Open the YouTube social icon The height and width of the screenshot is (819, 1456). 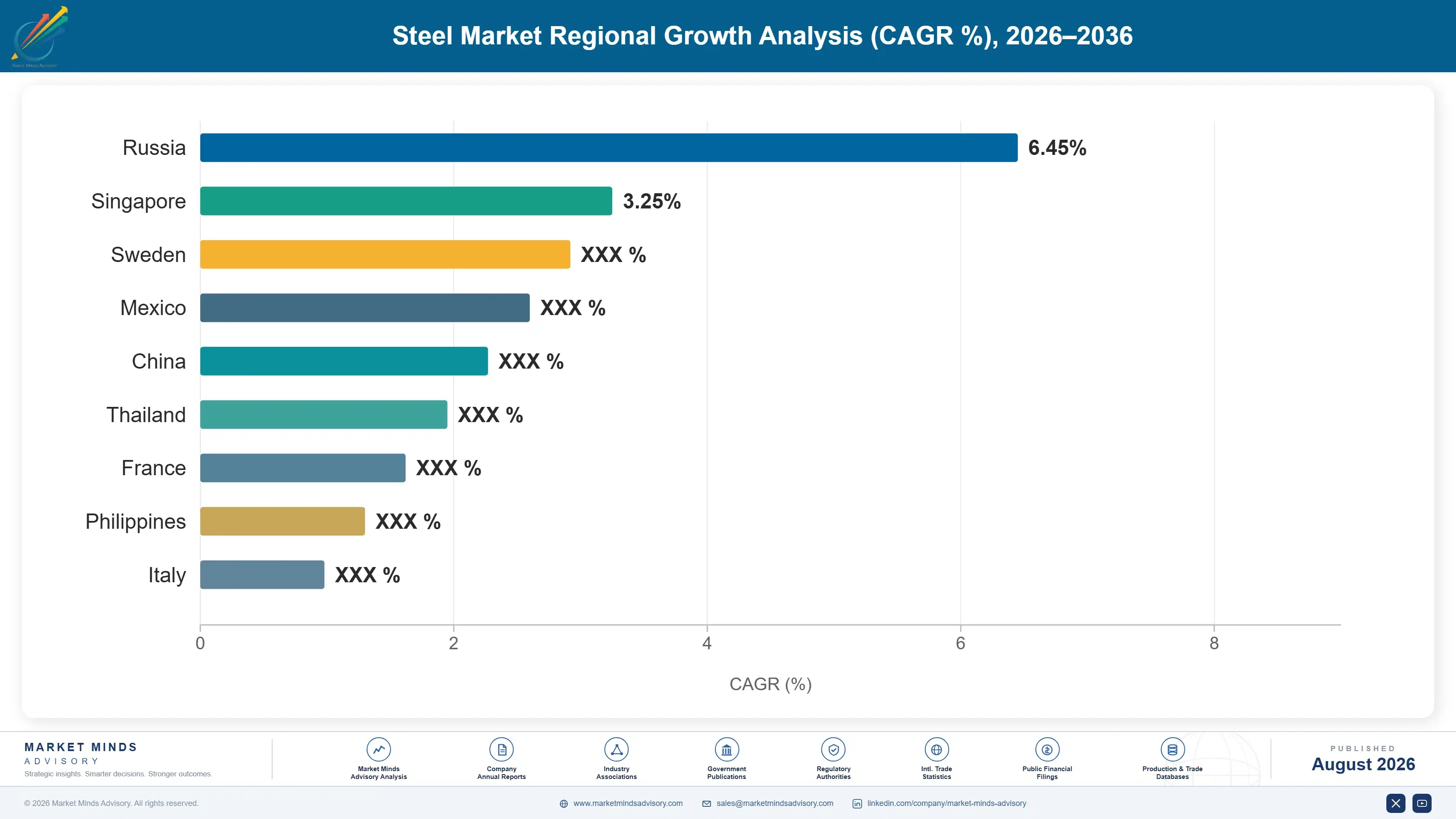(1422, 803)
